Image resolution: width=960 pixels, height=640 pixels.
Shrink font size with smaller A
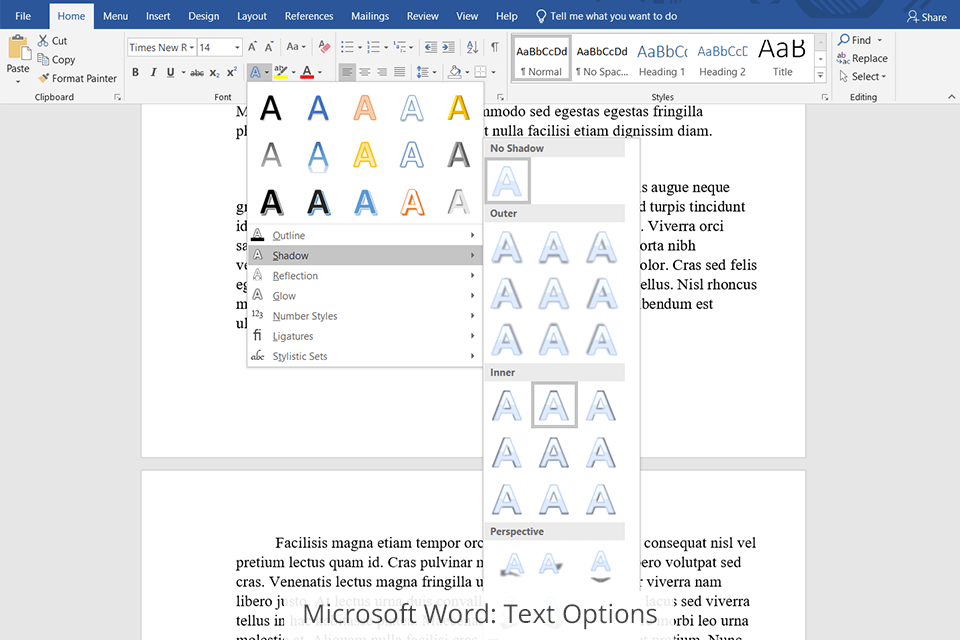(269, 47)
